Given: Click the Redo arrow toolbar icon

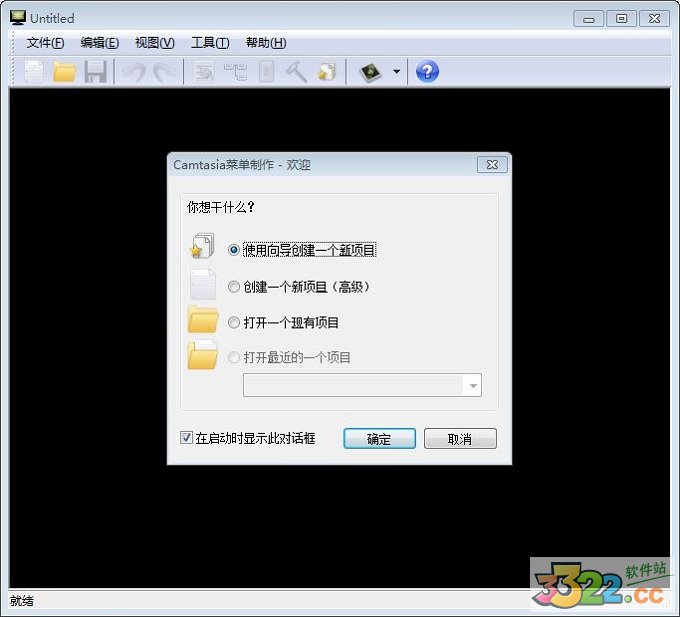Looking at the screenshot, I should coord(164,72).
